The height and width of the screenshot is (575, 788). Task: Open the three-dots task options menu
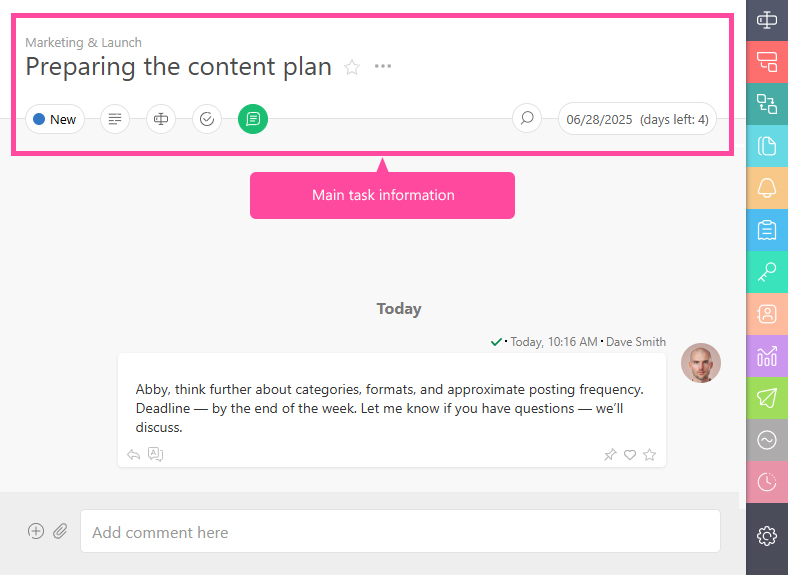coord(382,66)
